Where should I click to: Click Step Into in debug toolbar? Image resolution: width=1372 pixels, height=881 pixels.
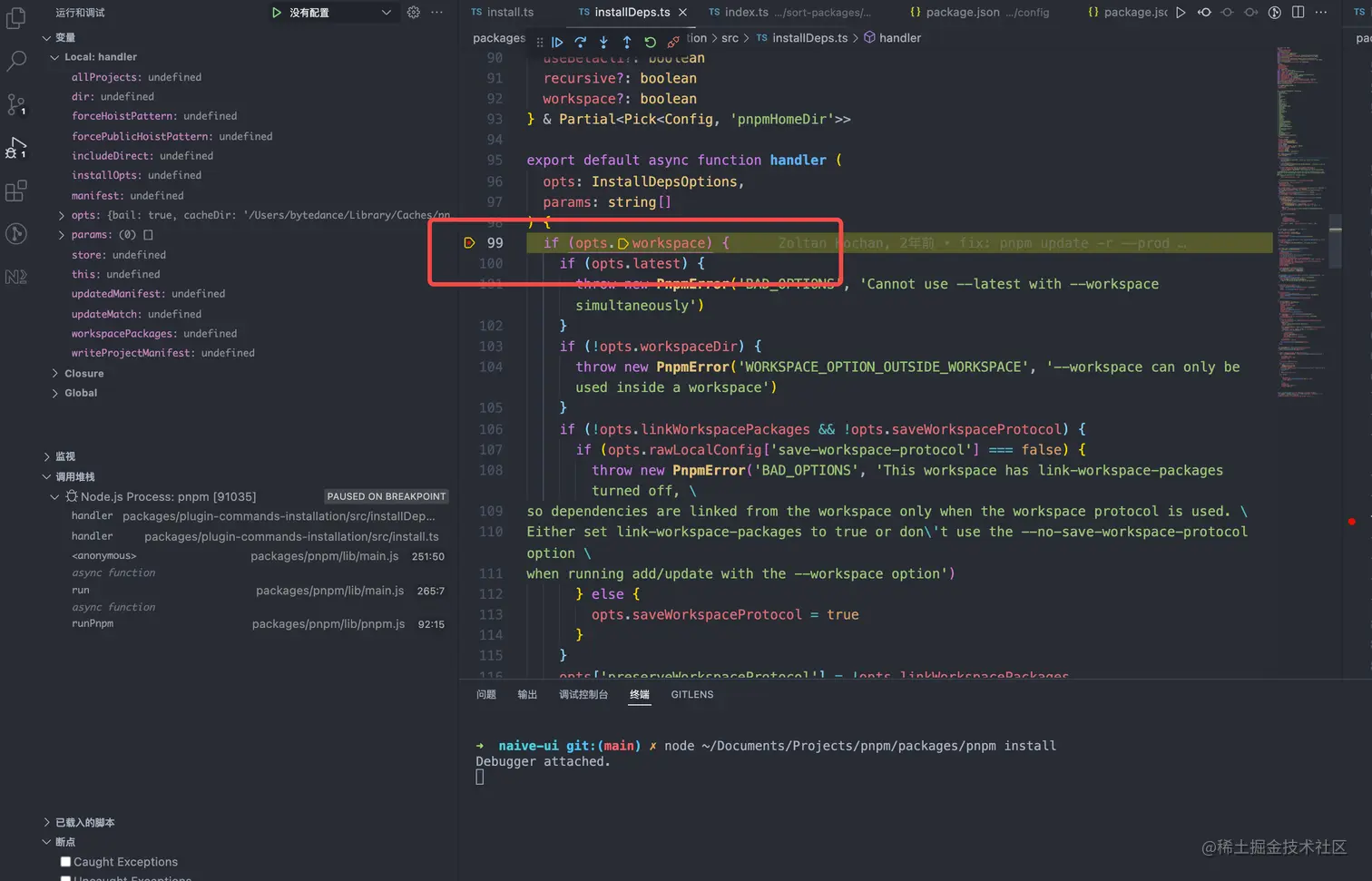tap(603, 42)
